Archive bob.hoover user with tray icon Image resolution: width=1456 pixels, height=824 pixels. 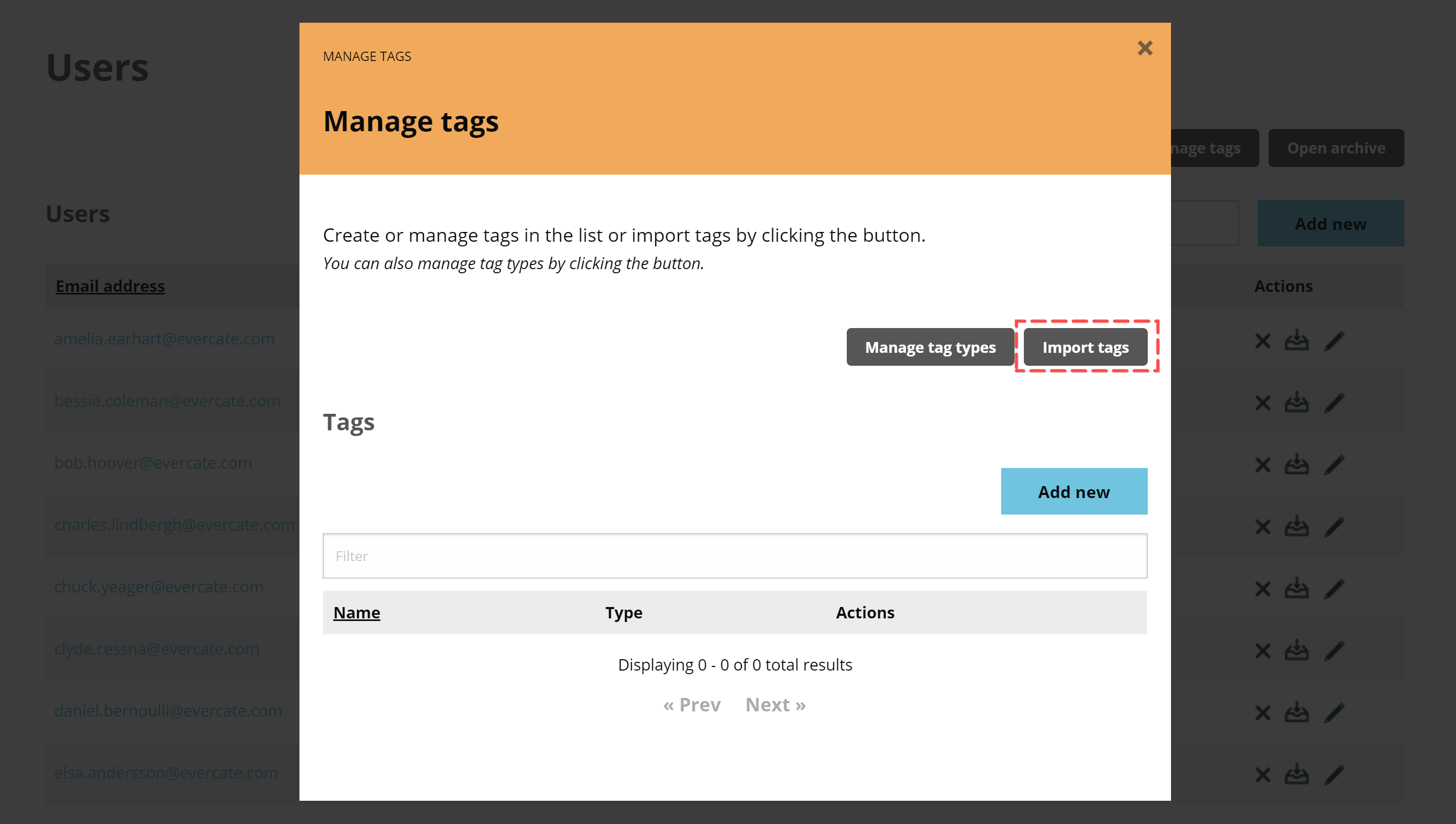coord(1296,464)
